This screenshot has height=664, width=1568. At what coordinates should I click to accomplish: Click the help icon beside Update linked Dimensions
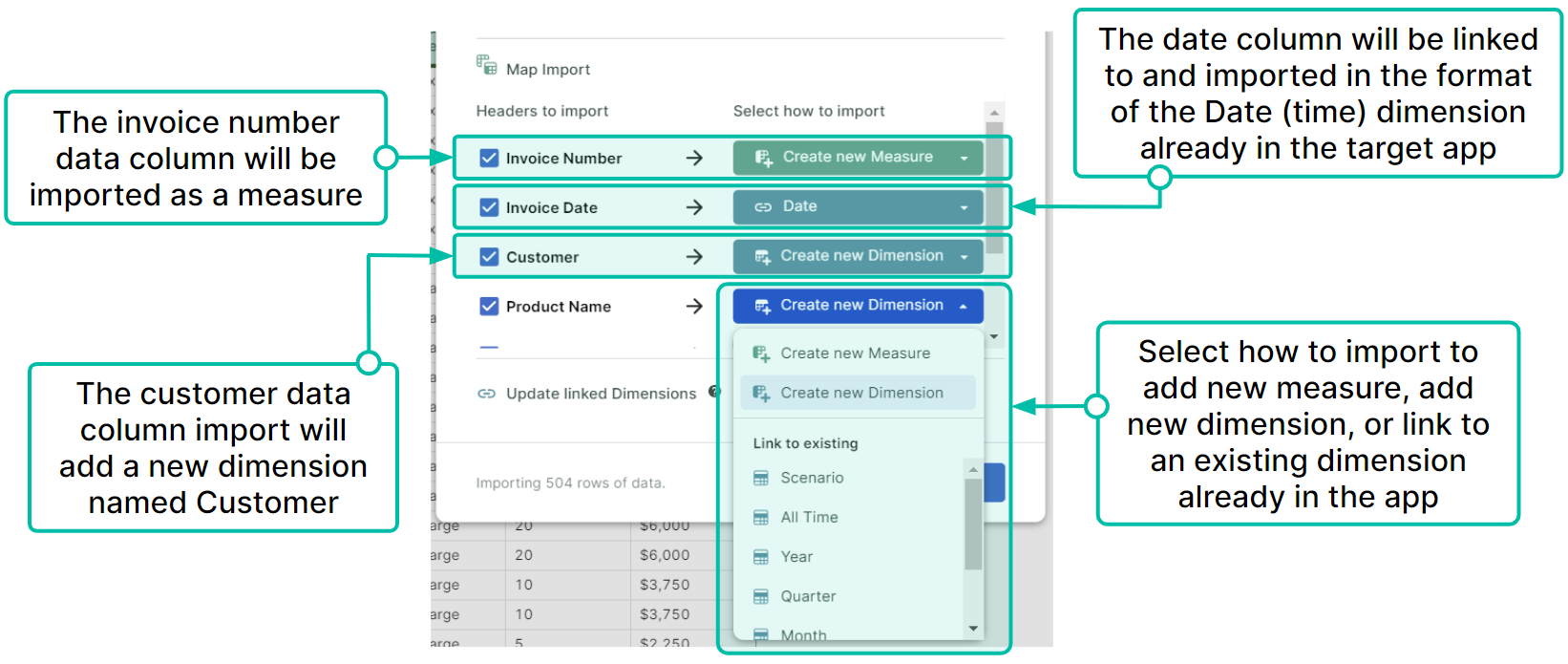714,392
